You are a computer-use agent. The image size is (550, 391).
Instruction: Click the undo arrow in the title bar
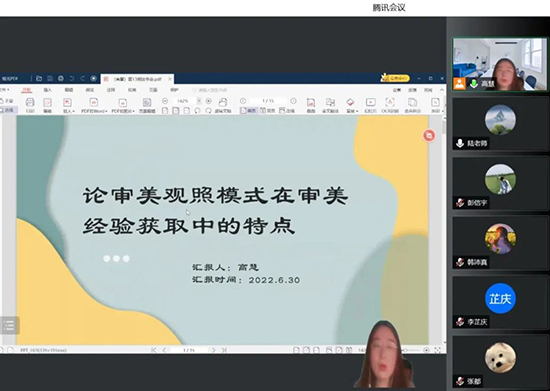(x=72, y=78)
